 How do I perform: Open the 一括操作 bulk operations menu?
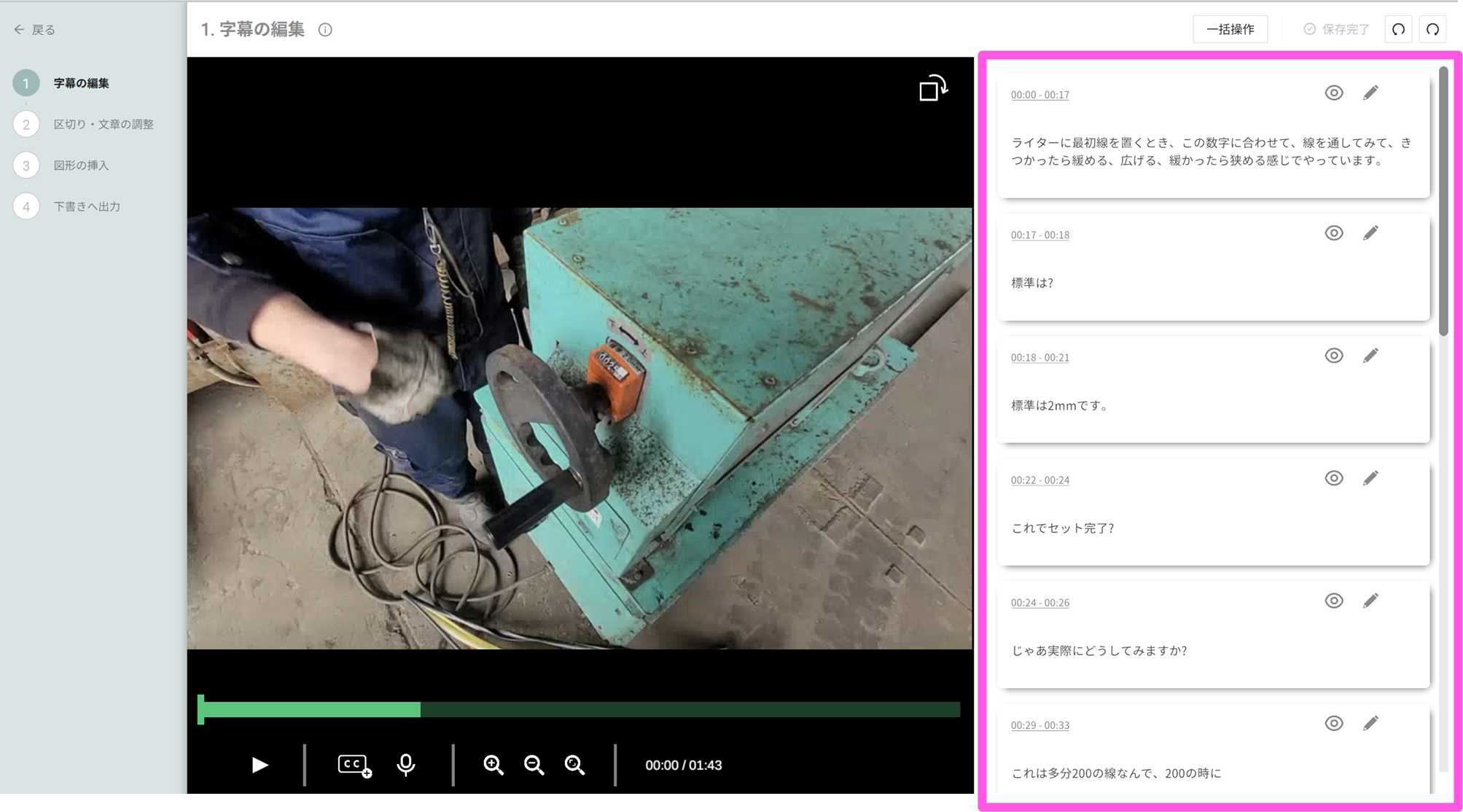click(x=1230, y=29)
